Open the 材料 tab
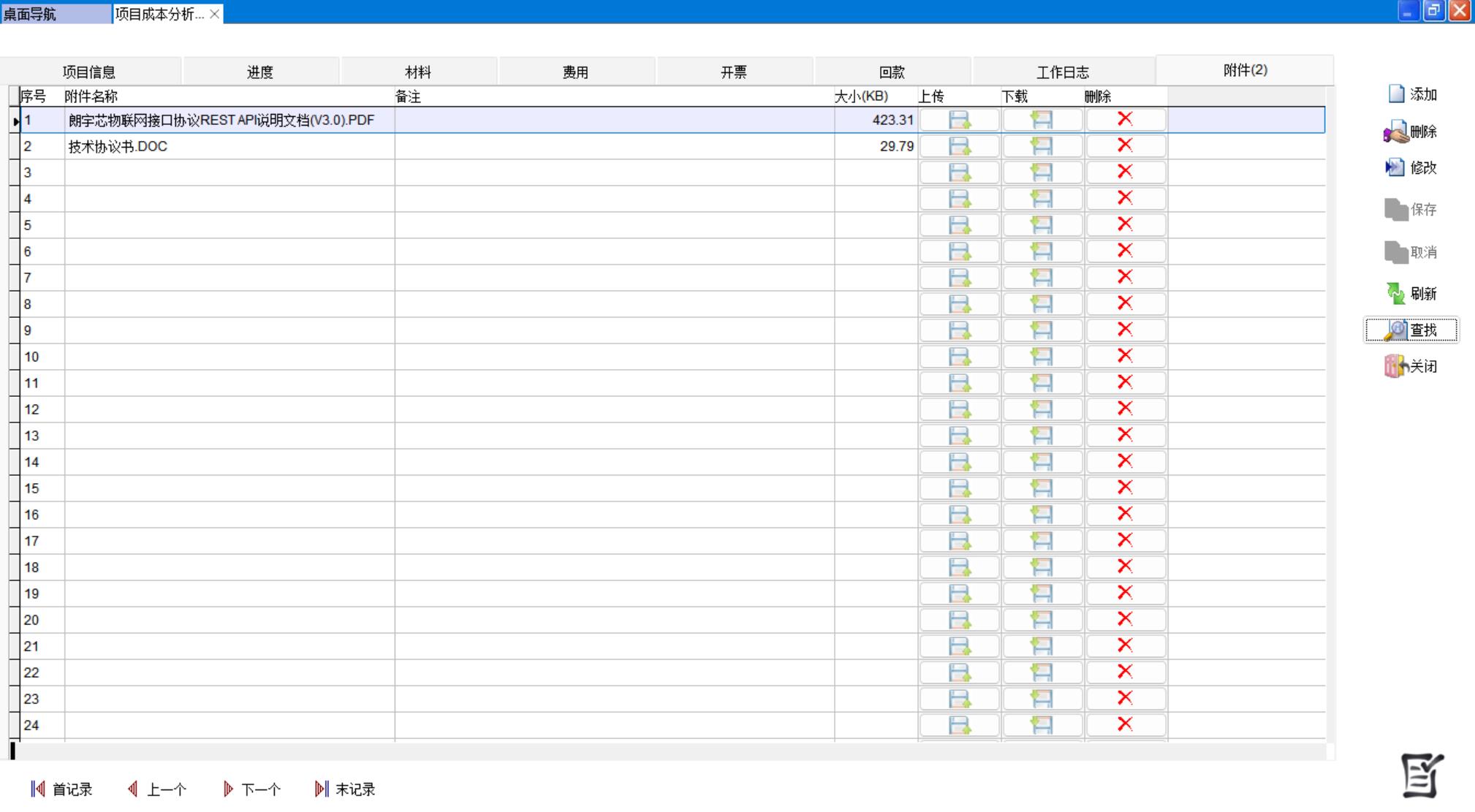1475x812 pixels. click(x=418, y=72)
